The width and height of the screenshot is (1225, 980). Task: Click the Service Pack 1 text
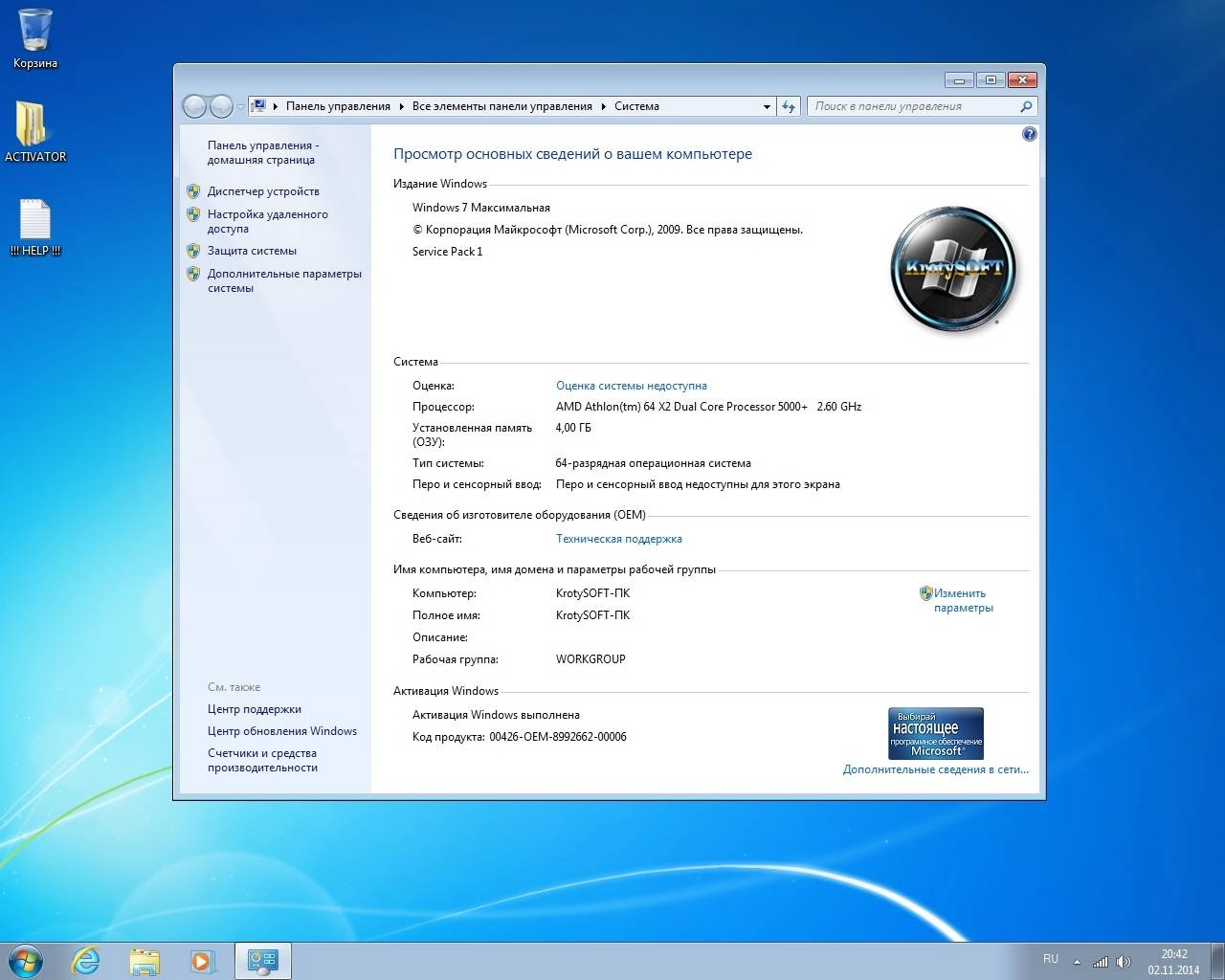(x=448, y=252)
